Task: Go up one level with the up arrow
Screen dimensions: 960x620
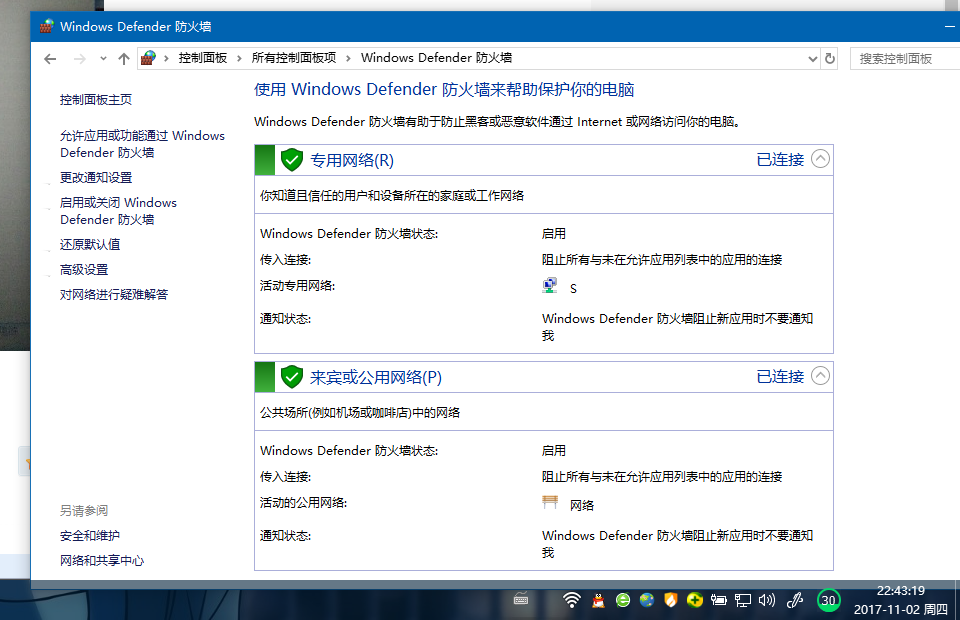Action: click(124, 59)
